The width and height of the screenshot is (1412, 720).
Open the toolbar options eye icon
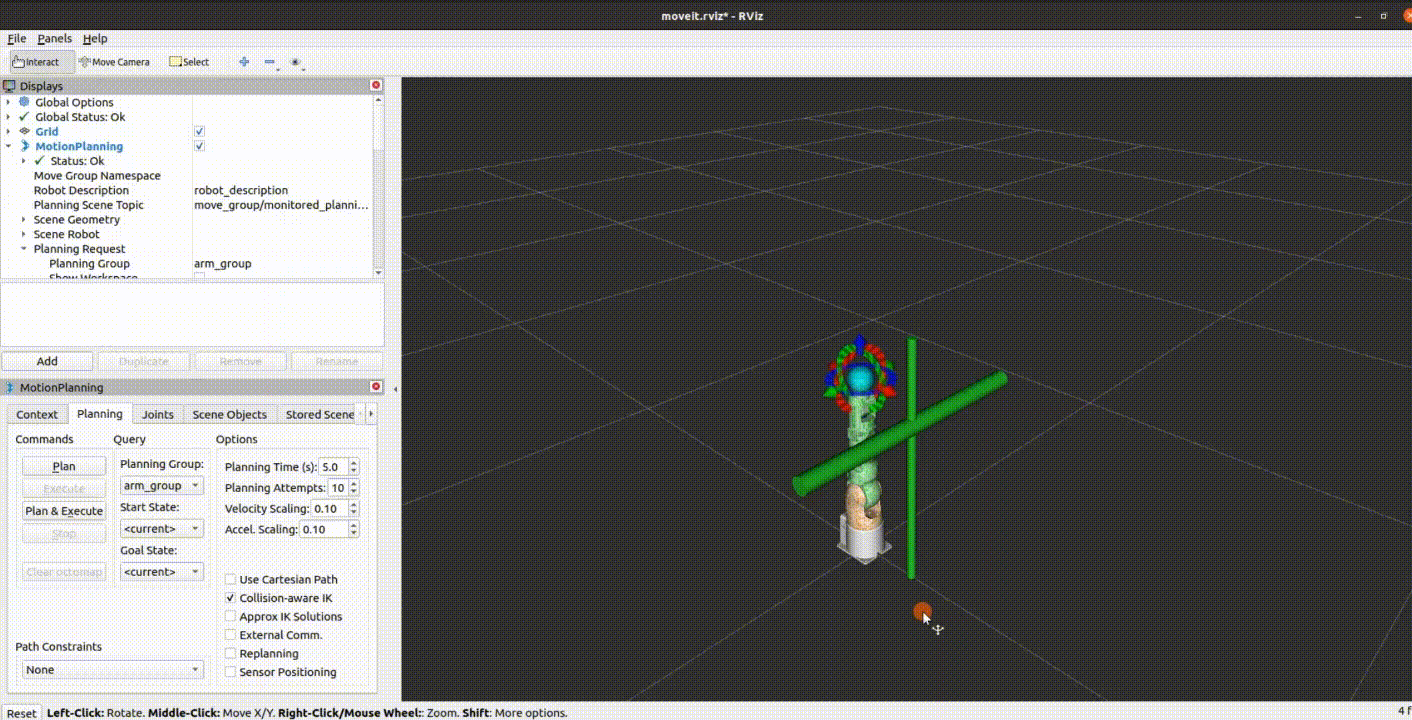295,62
